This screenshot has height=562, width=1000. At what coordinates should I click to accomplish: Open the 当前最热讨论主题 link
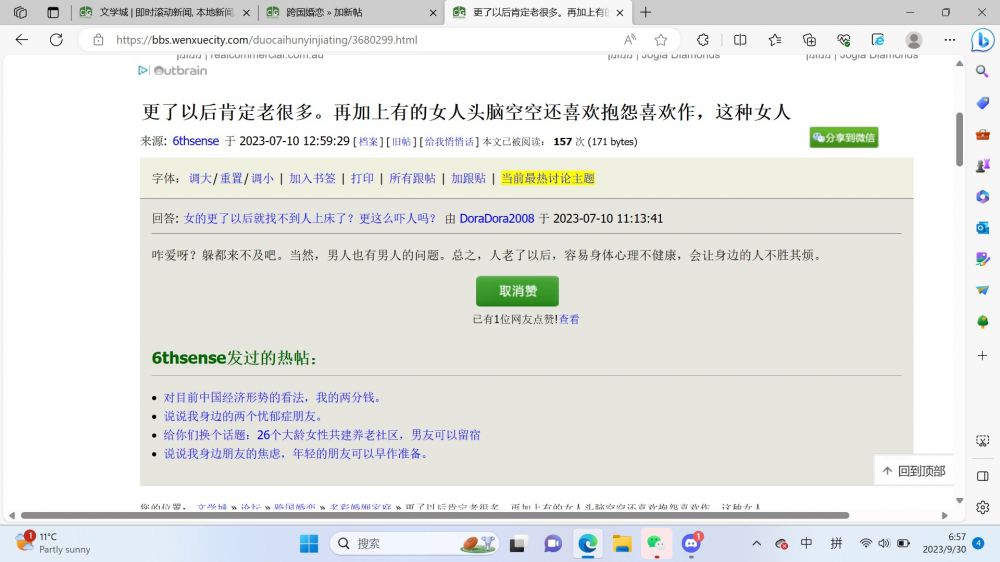pyautogui.click(x=548, y=178)
